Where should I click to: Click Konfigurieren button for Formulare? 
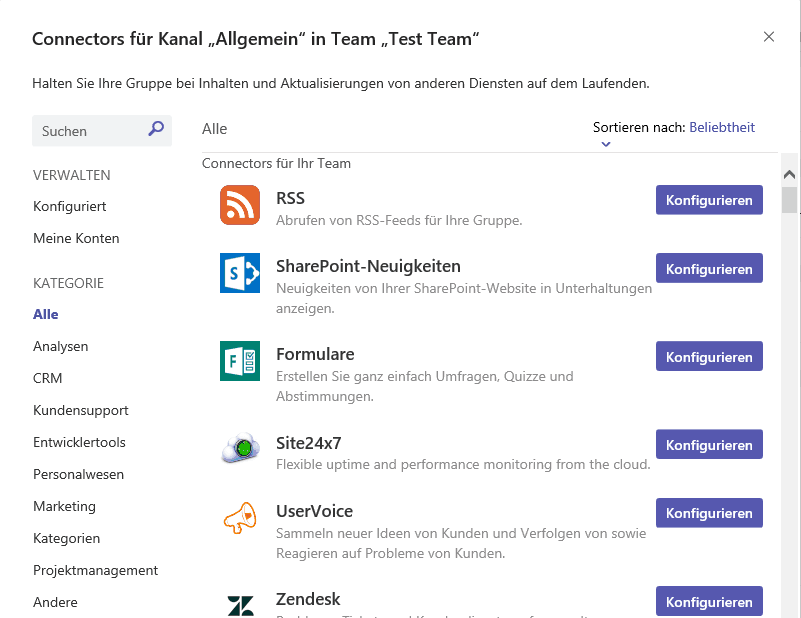tap(709, 356)
